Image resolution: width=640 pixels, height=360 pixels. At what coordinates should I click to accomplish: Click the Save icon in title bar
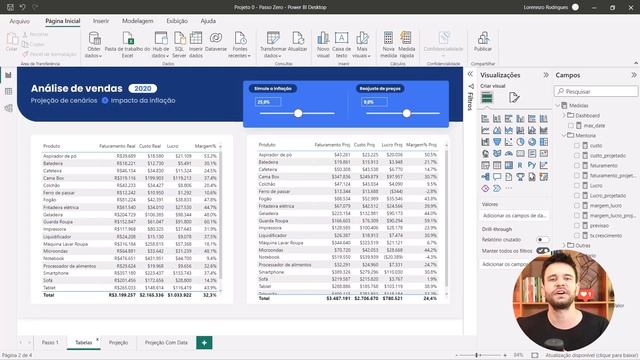click(x=10, y=7)
